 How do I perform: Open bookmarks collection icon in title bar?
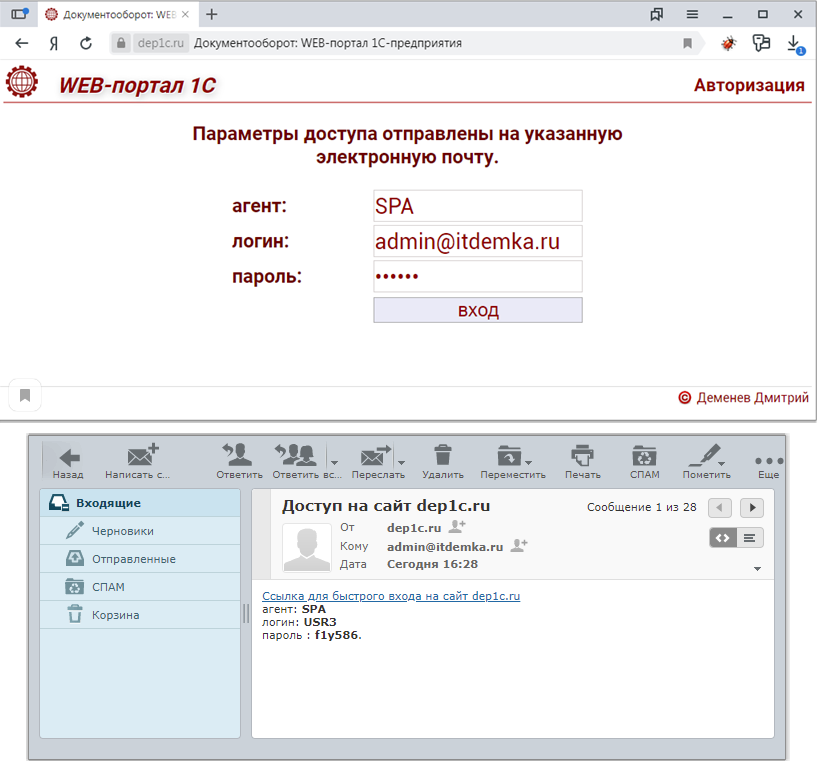coord(657,15)
